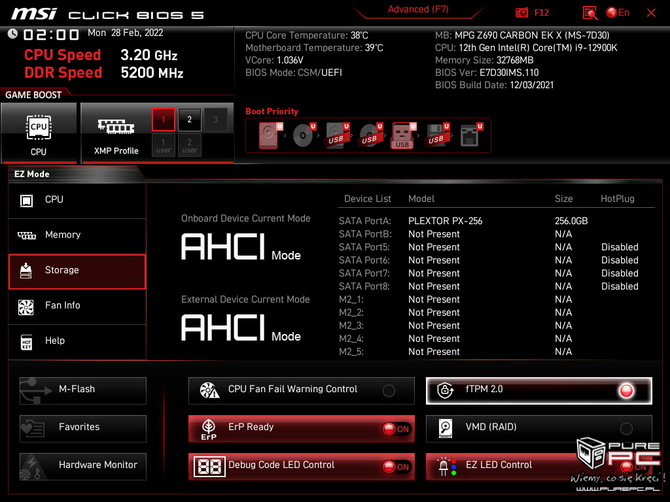Close the BIOS with the X button

[651, 13]
